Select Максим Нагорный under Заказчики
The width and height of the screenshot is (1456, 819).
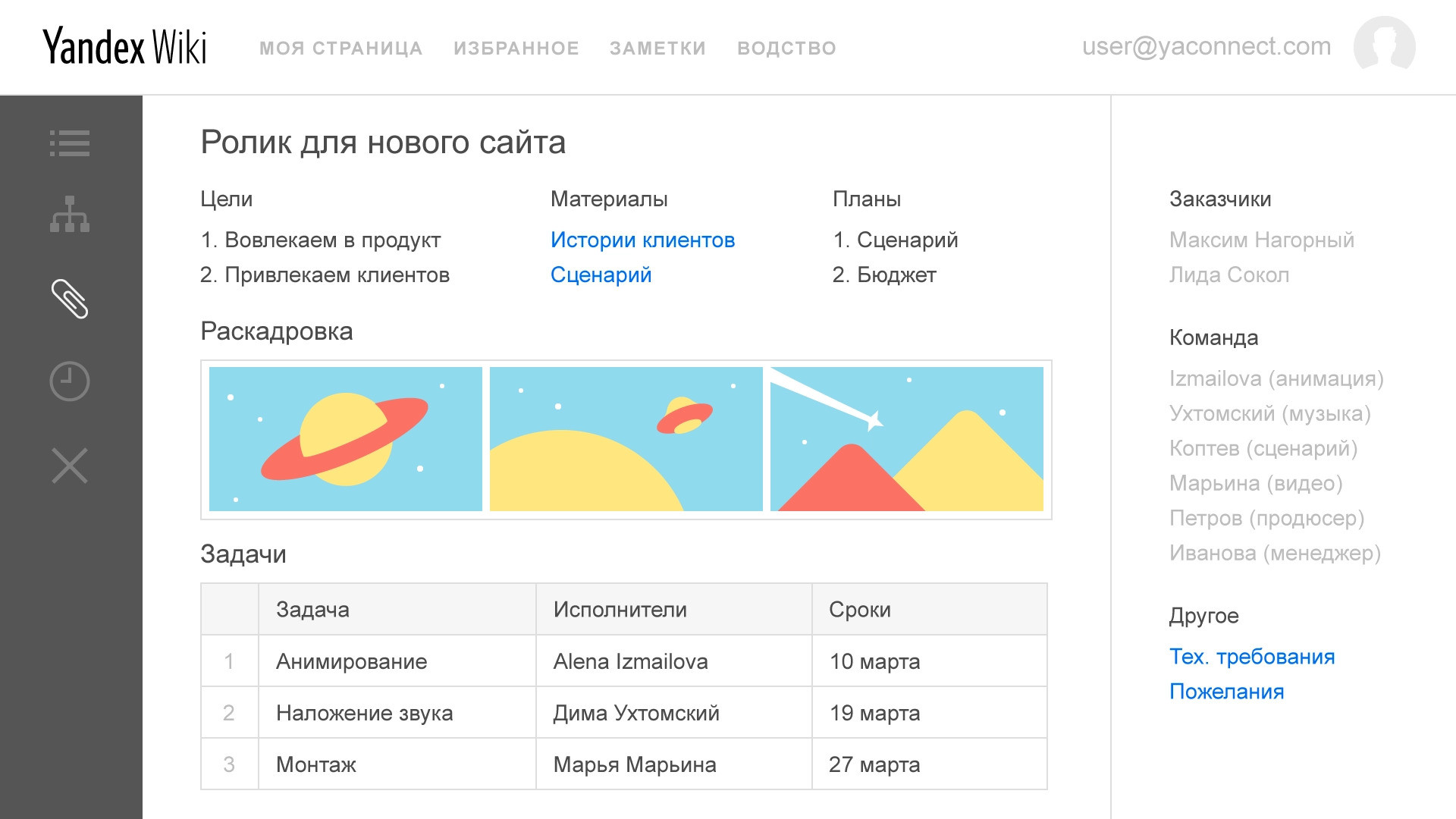point(1261,240)
